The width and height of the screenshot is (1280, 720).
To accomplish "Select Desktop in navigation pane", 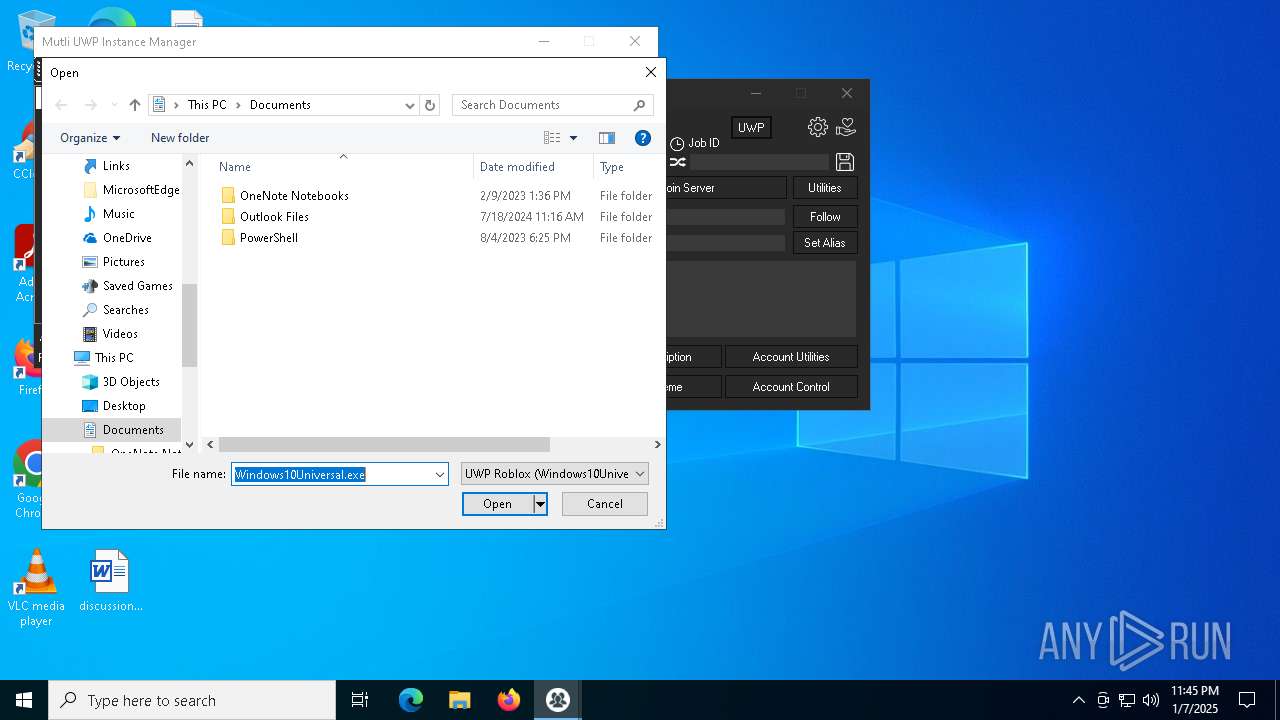I will tap(124, 406).
